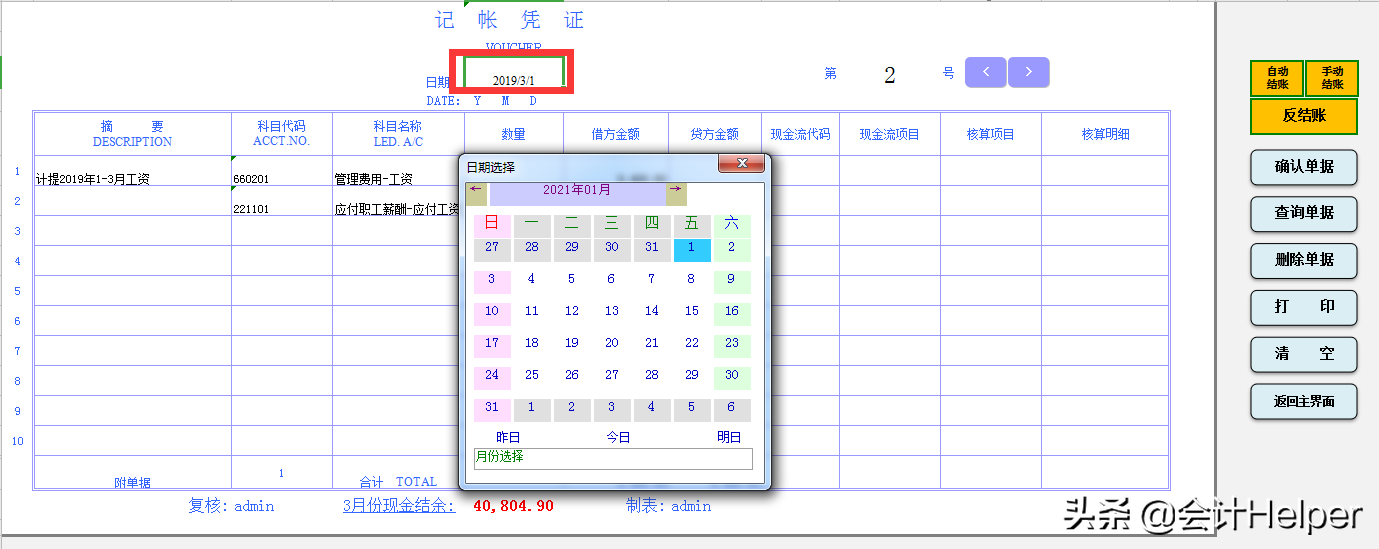Image resolution: width=1379 pixels, height=549 pixels.
Task: Click 返回主界面 to return home
Action: point(1304,401)
